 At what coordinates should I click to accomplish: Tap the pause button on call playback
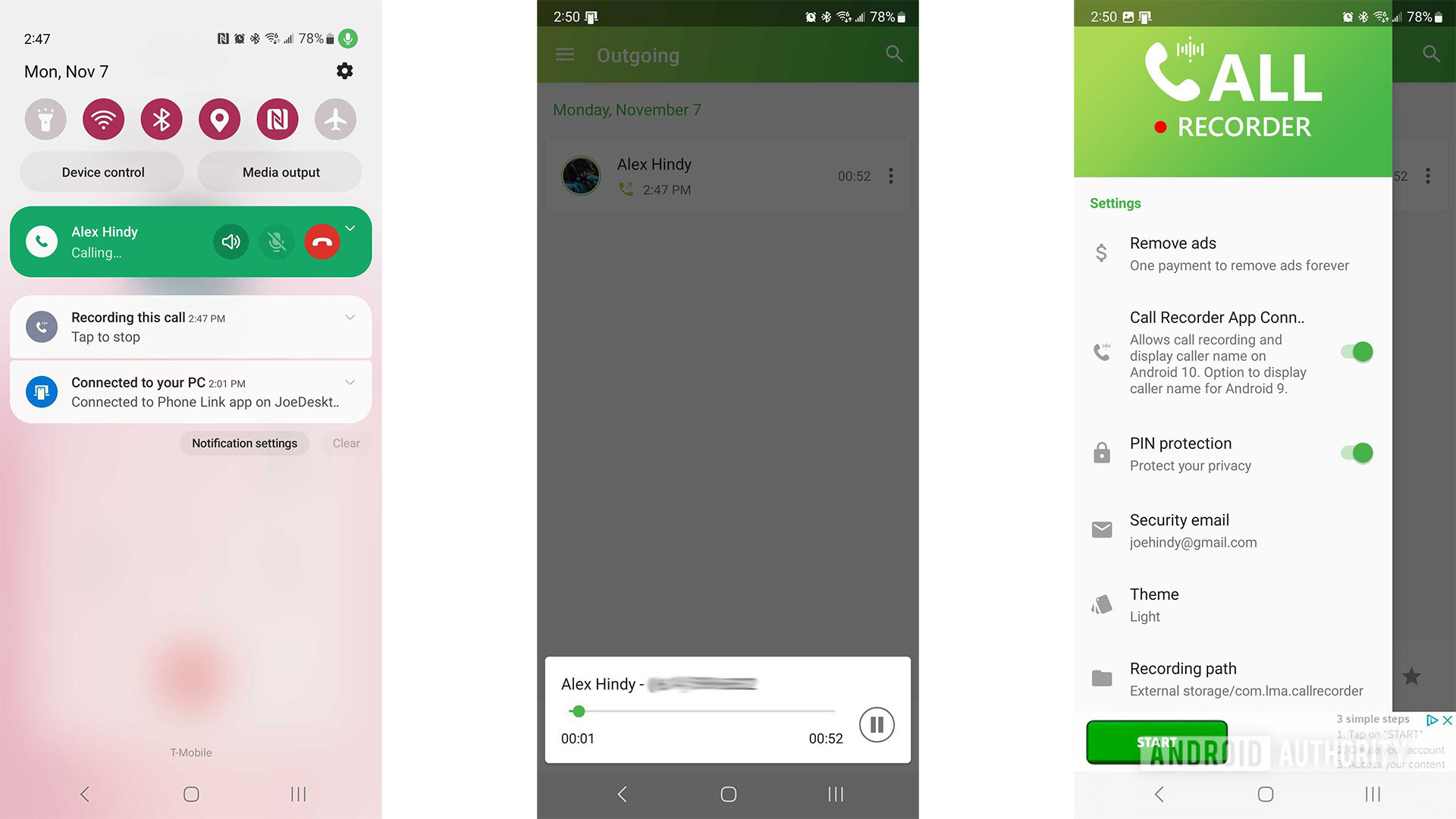pyautogui.click(x=876, y=724)
